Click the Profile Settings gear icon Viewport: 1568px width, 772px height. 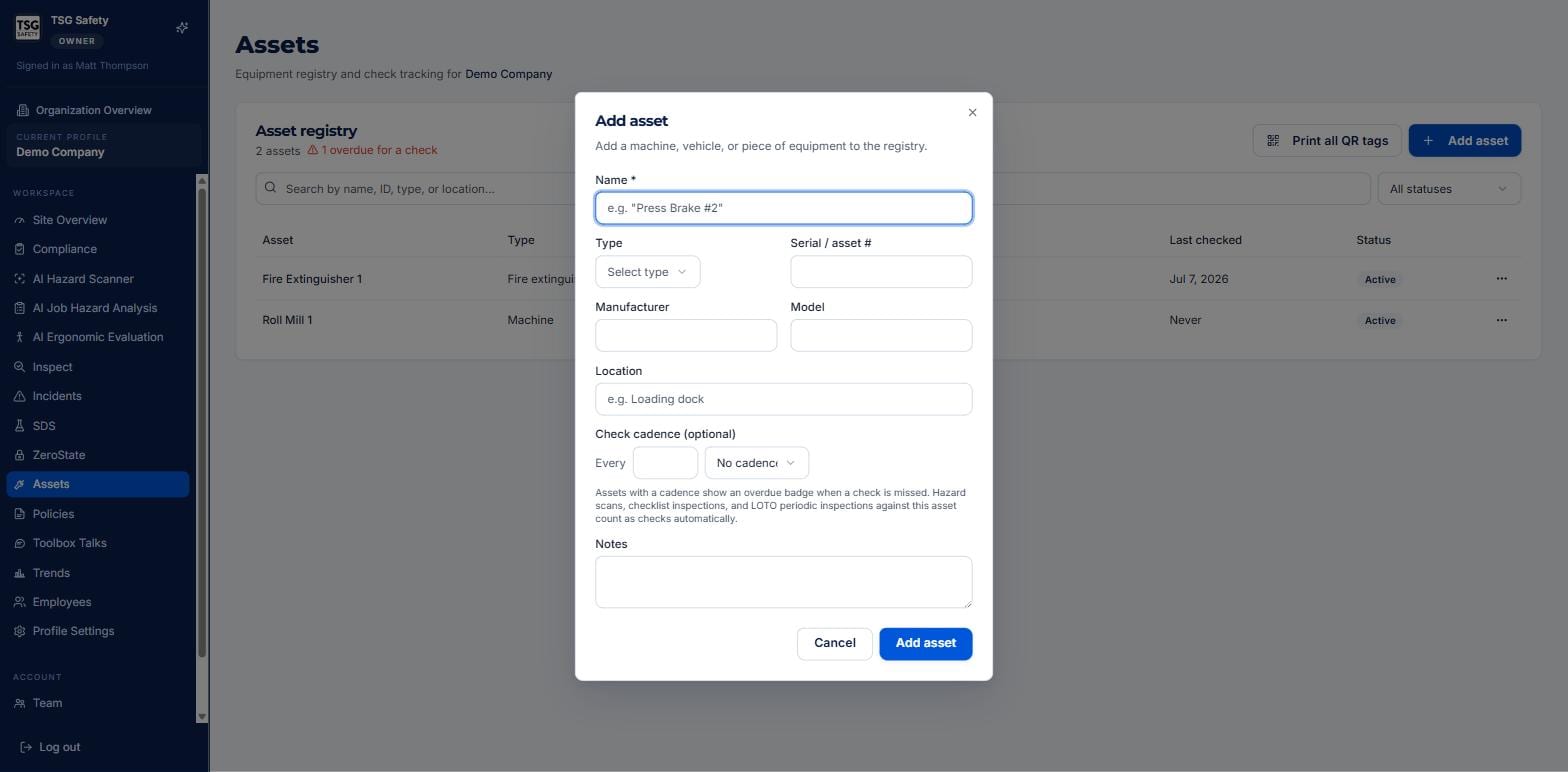tap(19, 631)
